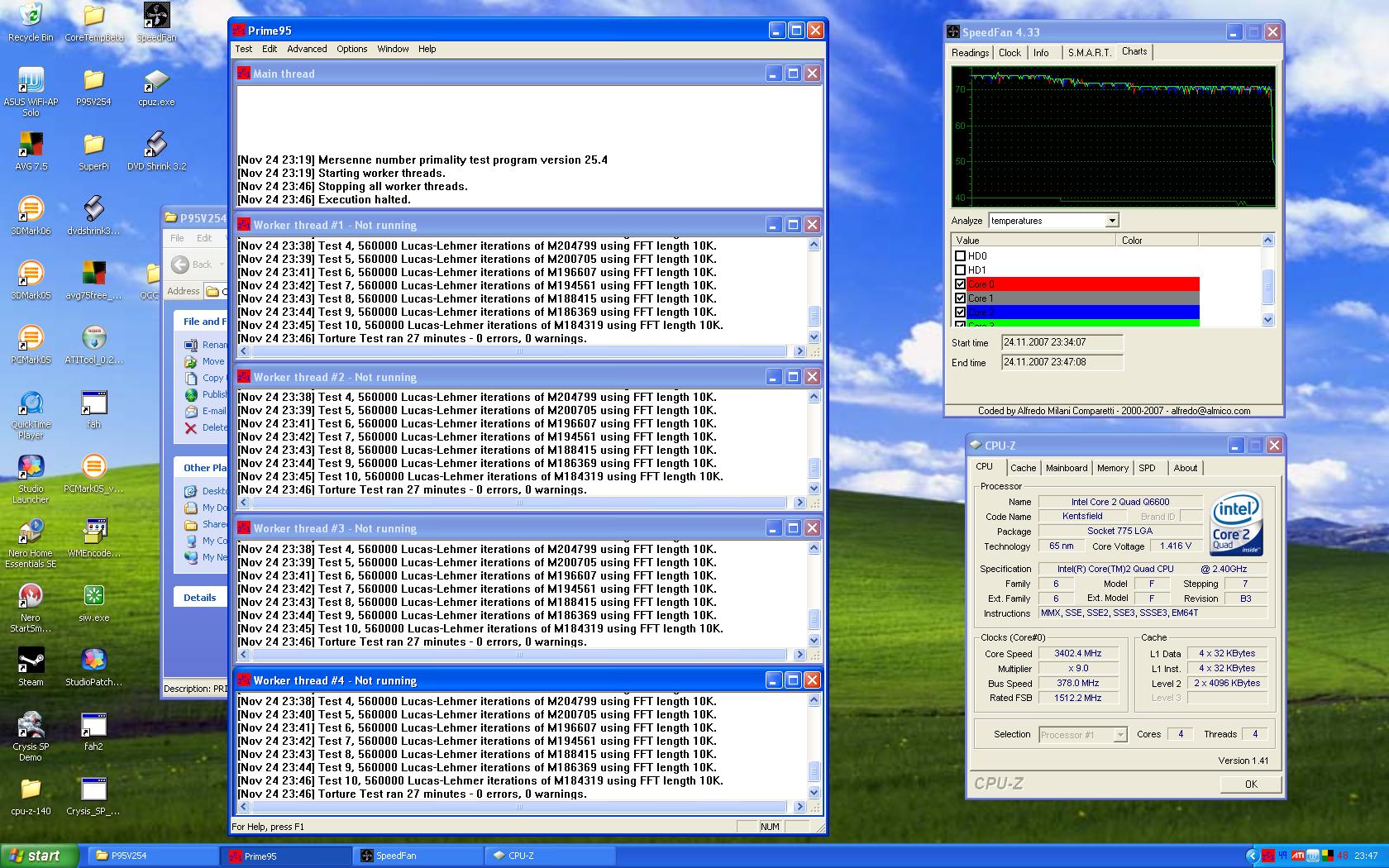Image resolution: width=1389 pixels, height=868 pixels.
Task: Open the Window menu in Prime95
Action: [x=393, y=49]
